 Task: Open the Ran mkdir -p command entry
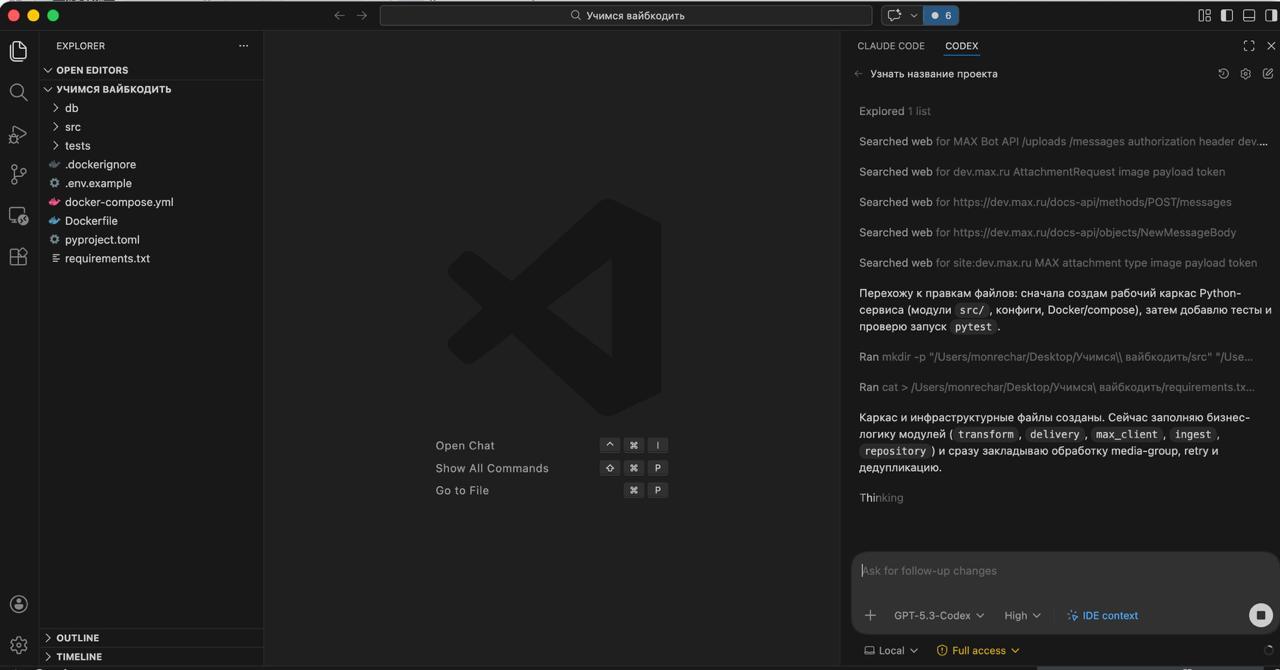(x=1056, y=357)
